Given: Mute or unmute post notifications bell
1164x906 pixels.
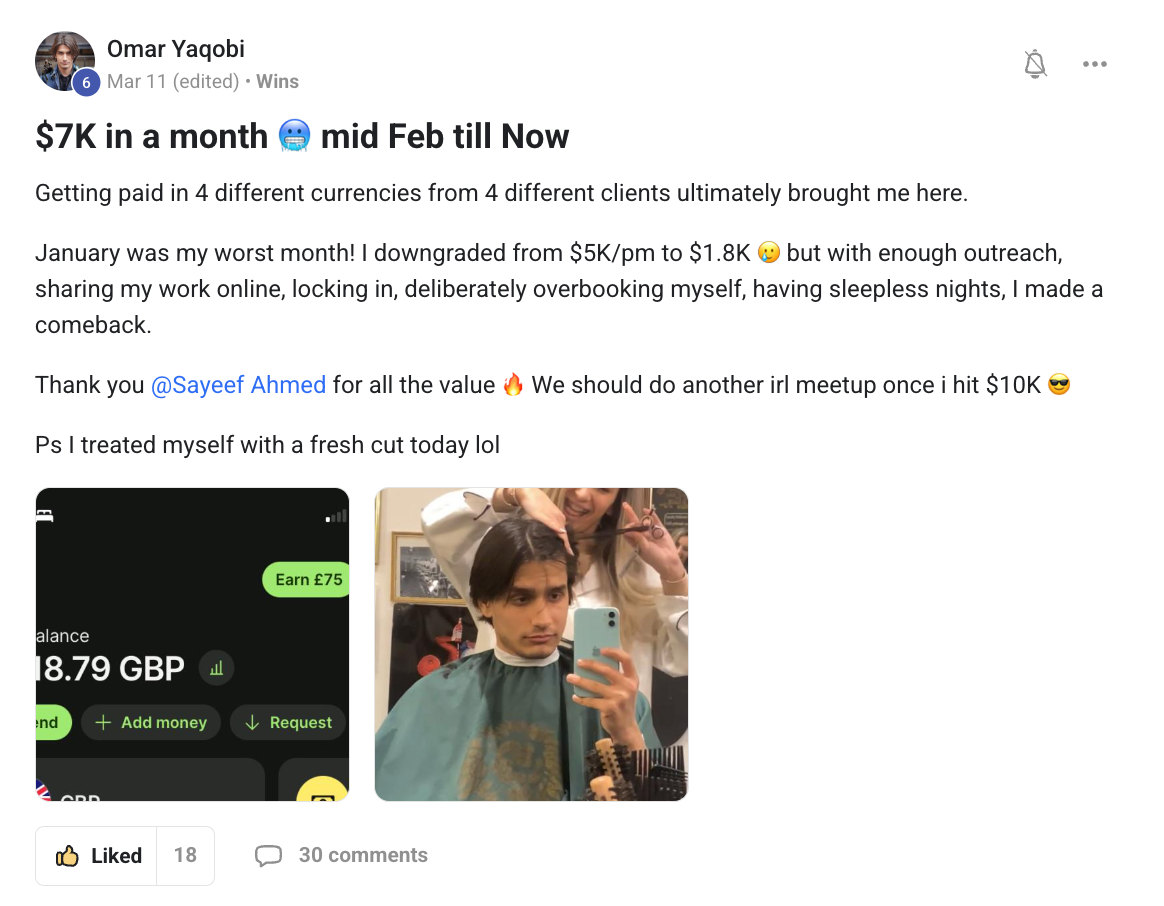Looking at the screenshot, I should pyautogui.click(x=1035, y=65).
